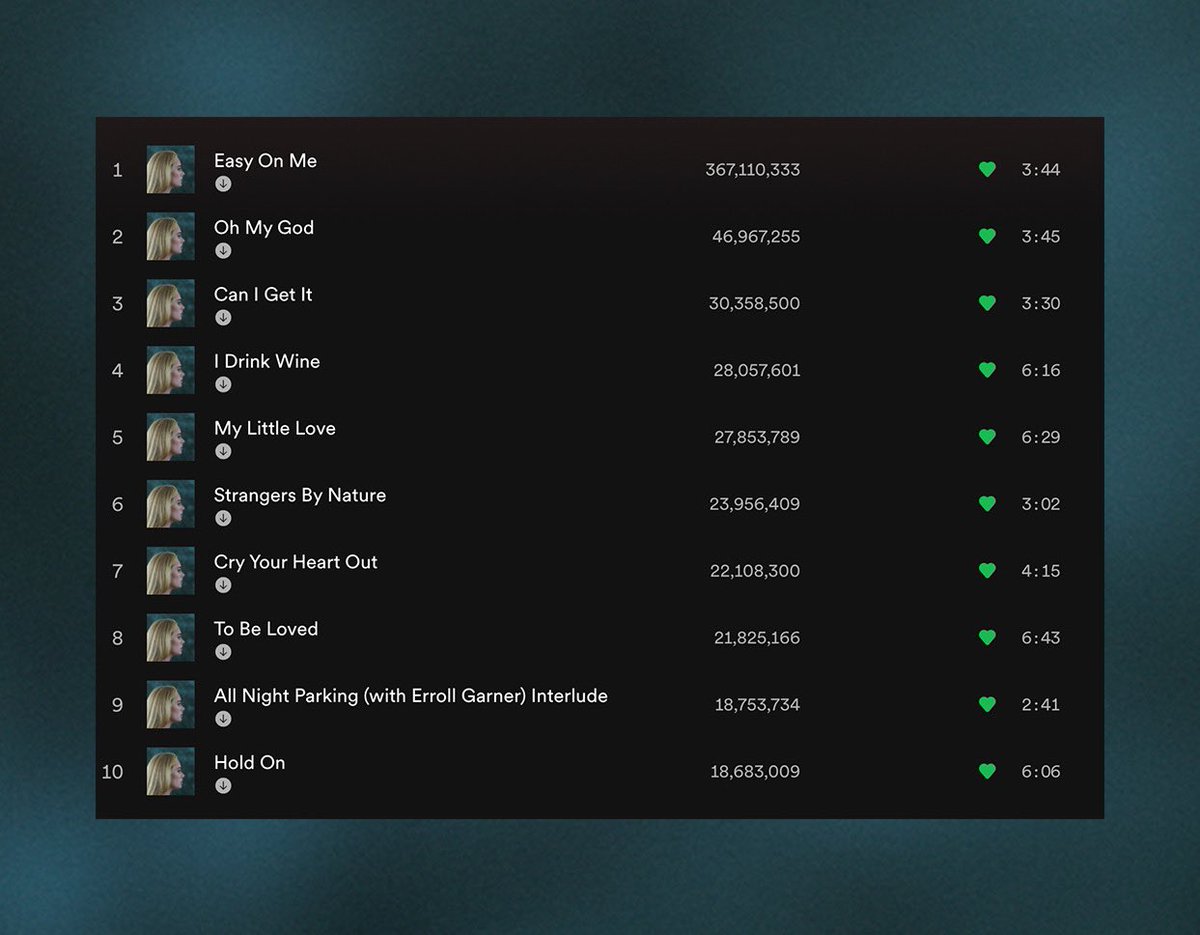Viewport: 1200px width, 935px height.
Task: Select play count 22,108,300
Action: click(x=755, y=571)
